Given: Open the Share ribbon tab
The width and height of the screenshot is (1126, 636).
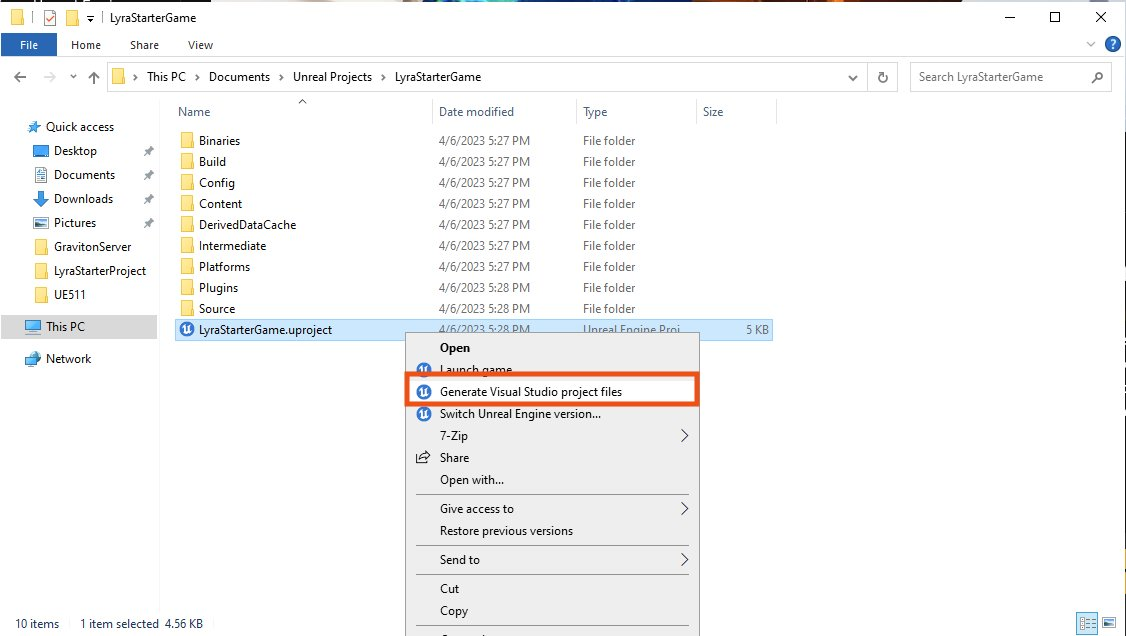Looking at the screenshot, I should pyautogui.click(x=144, y=45).
